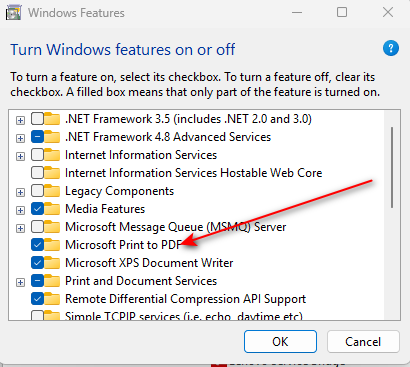This screenshot has width=410, height=367.
Task: Click folder icon beside Internet Information Services Hostable Web Core
Action: (x=52, y=173)
